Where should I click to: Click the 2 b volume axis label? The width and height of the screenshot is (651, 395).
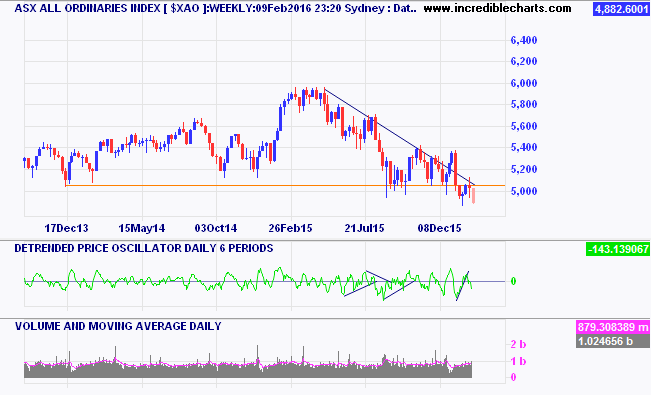[x=518, y=344]
